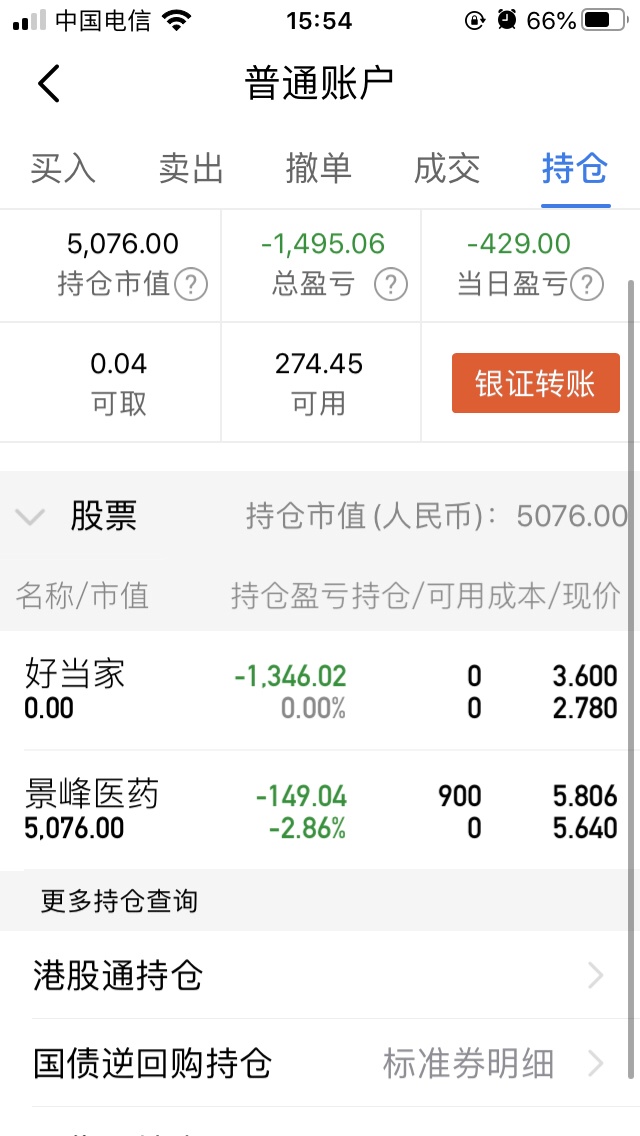Image resolution: width=640 pixels, height=1136 pixels.
Task: Switch to the 卖出 tab
Action: tap(191, 169)
